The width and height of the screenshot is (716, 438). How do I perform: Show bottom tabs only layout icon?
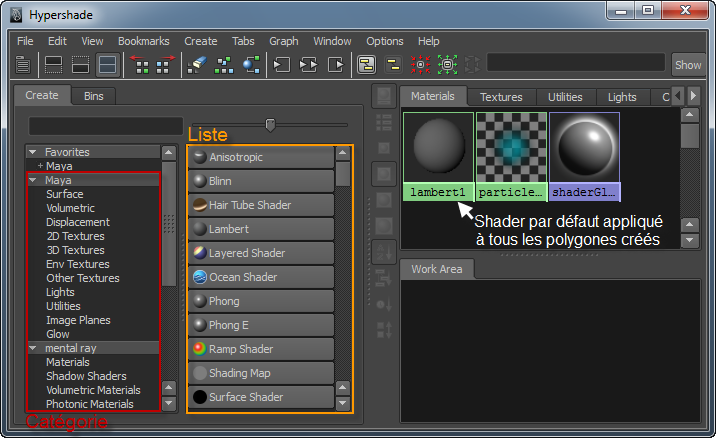pos(80,64)
